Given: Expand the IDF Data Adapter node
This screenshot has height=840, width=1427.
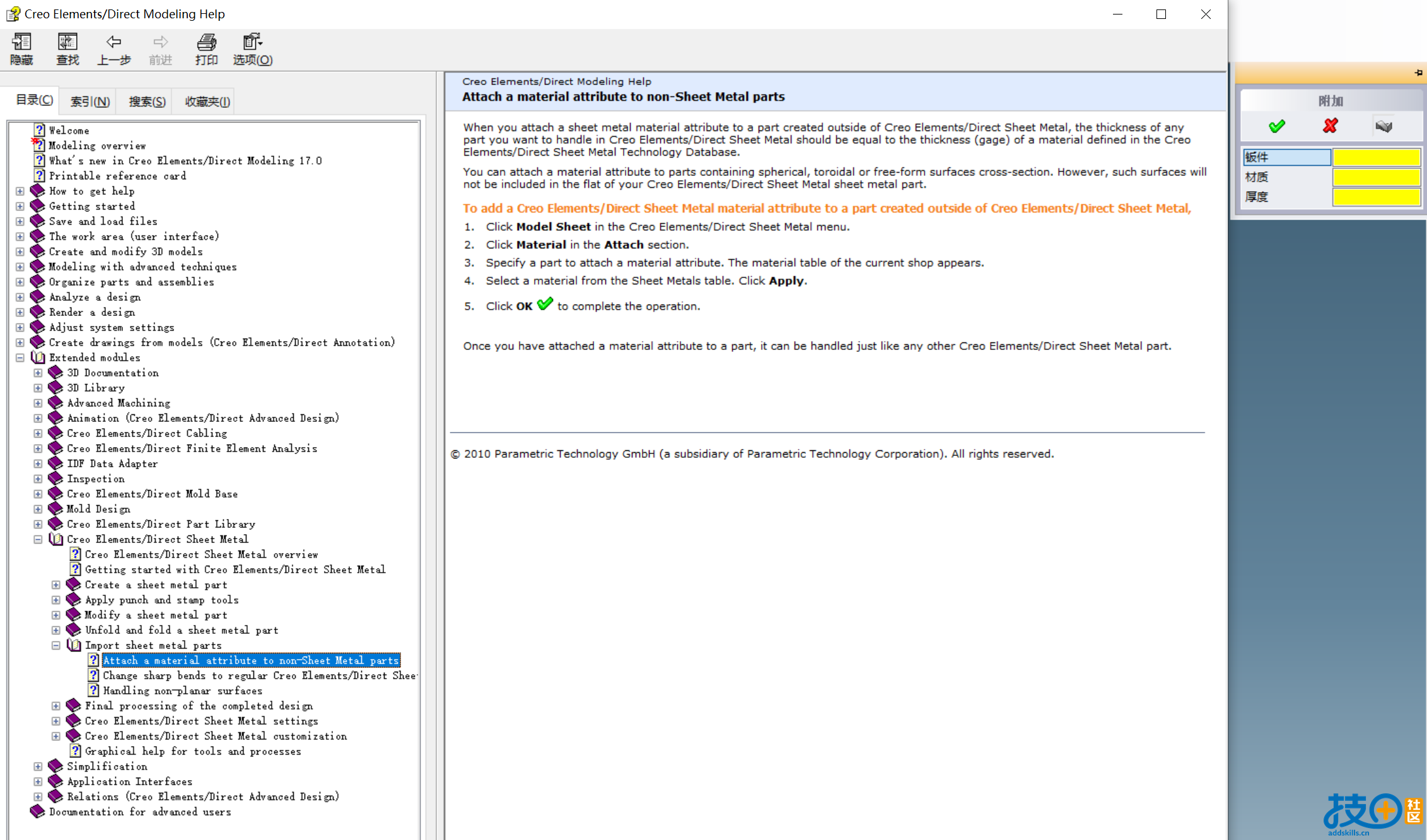Looking at the screenshot, I should pyautogui.click(x=38, y=464).
